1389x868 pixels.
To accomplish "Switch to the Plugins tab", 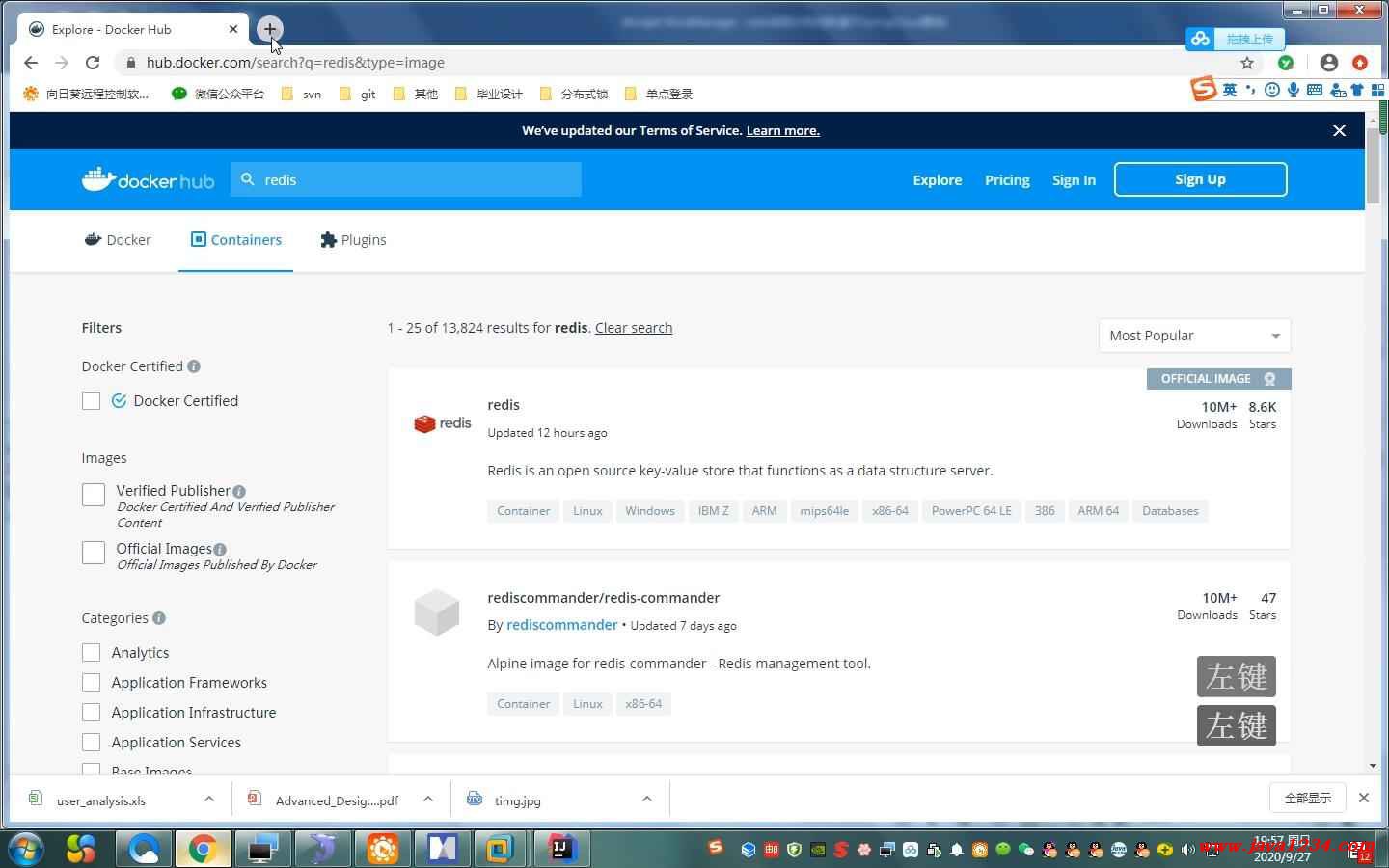I will point(353,240).
